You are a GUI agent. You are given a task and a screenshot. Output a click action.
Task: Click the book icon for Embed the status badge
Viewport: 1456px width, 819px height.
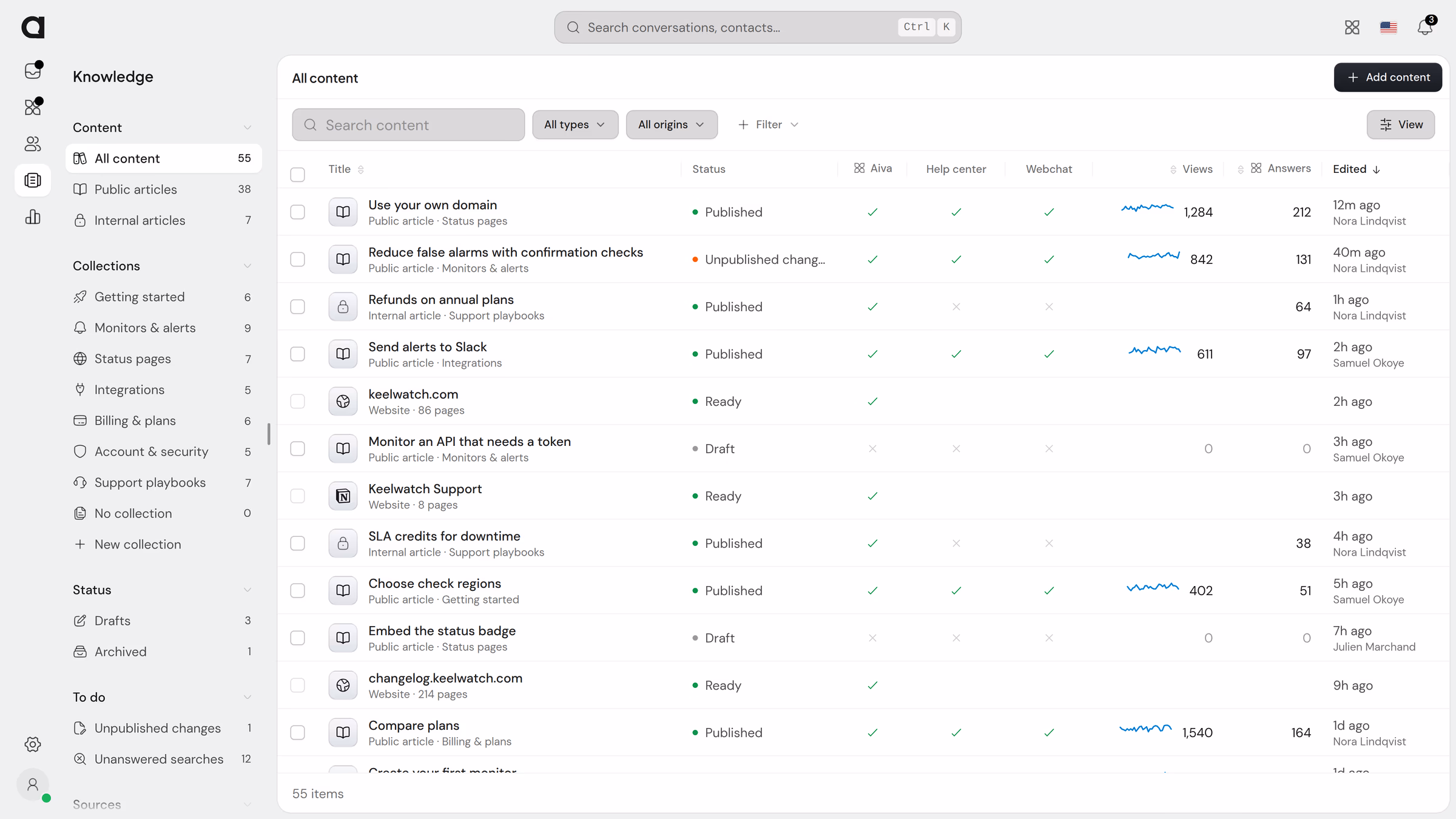coord(343,638)
